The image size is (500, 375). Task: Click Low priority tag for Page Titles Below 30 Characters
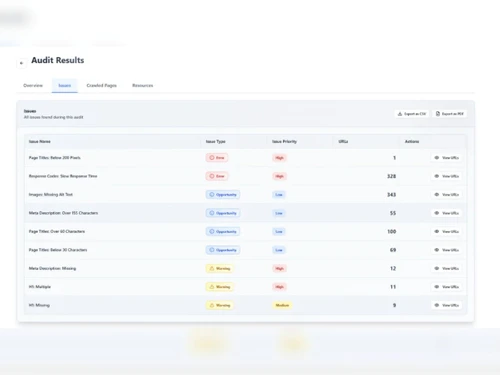click(279, 250)
